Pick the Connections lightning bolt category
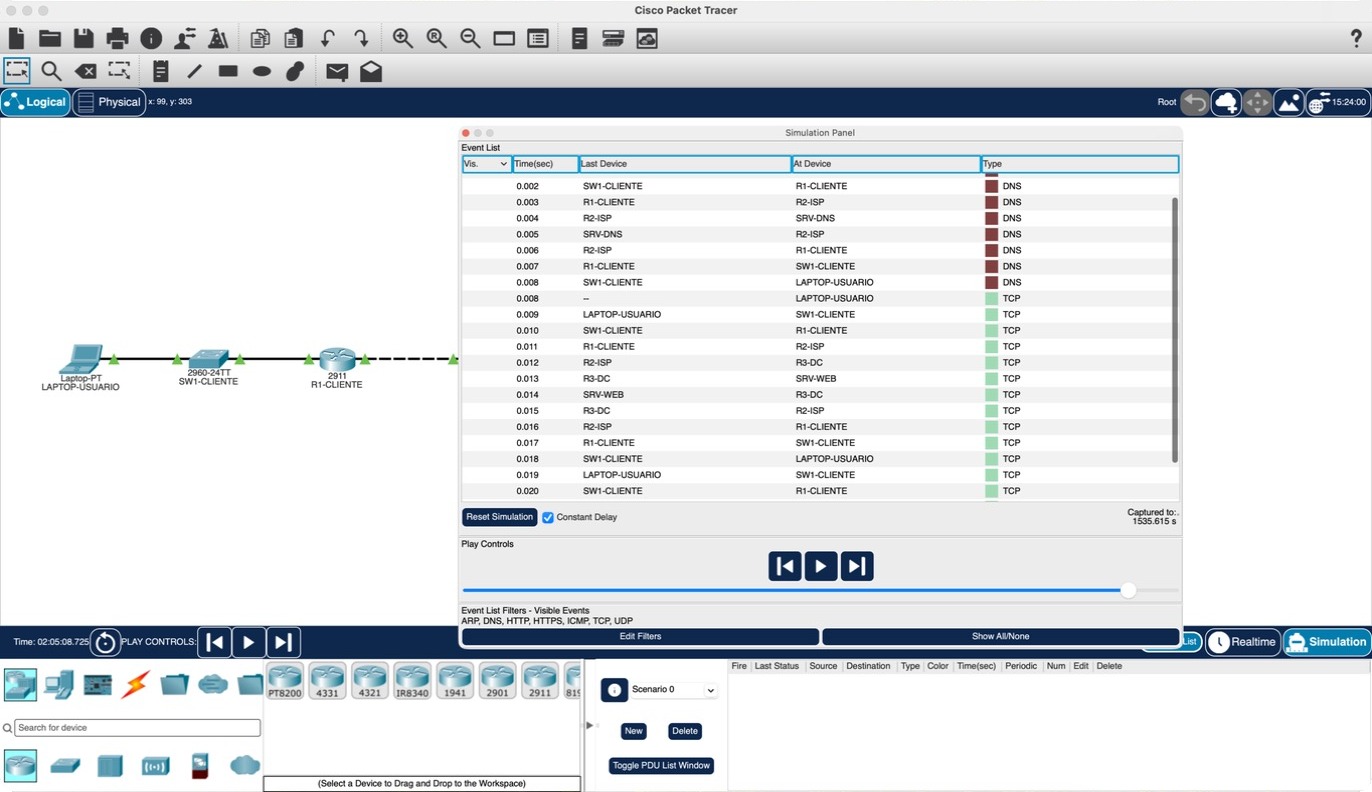Image resolution: width=1372 pixels, height=792 pixels. pyautogui.click(x=135, y=685)
